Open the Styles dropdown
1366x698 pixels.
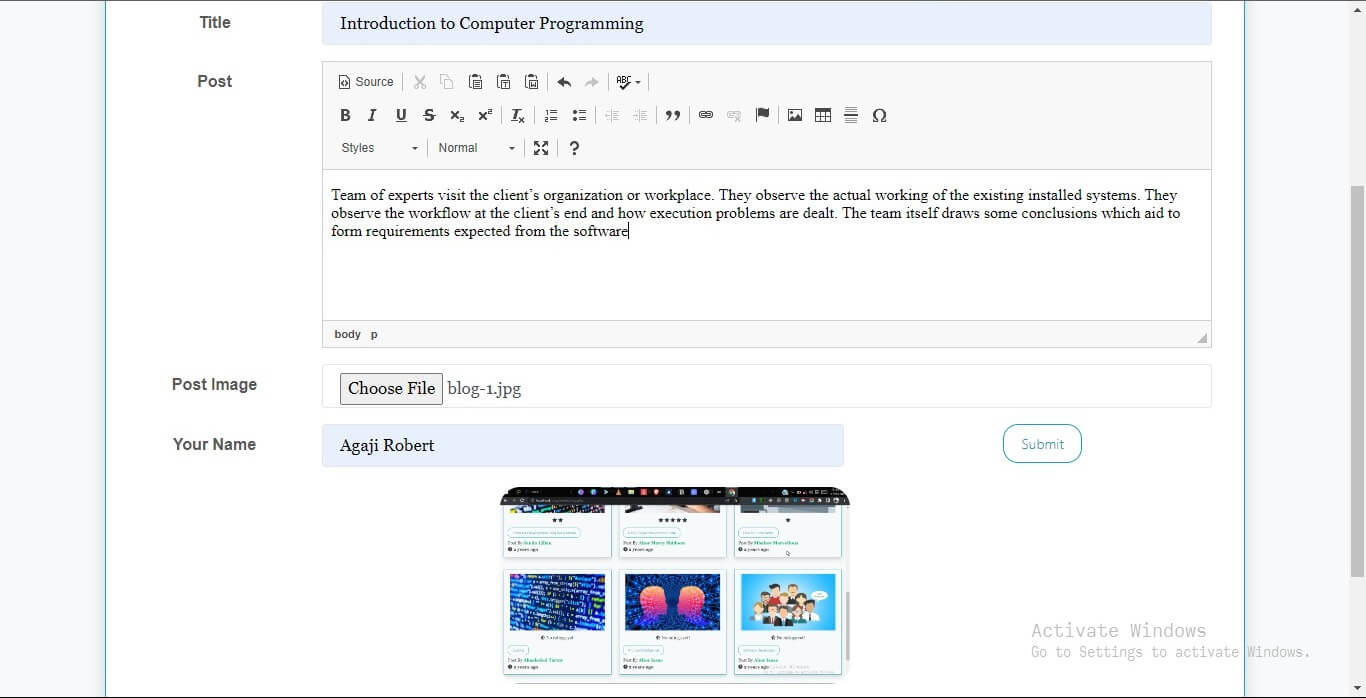tap(379, 148)
